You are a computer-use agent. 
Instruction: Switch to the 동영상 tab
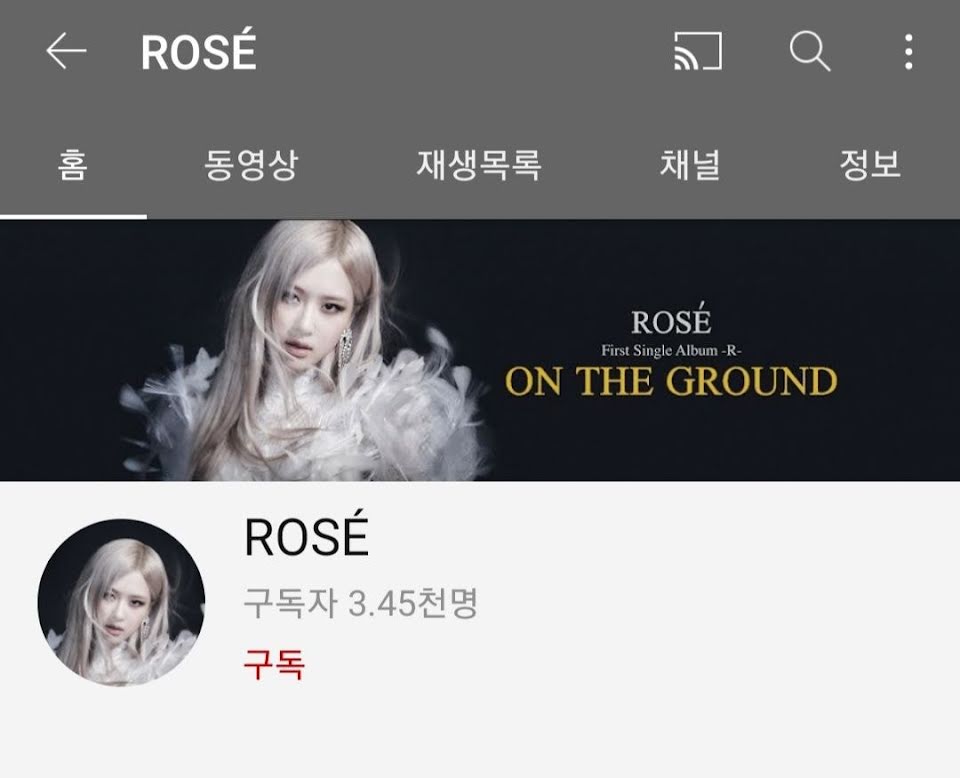coord(251,165)
